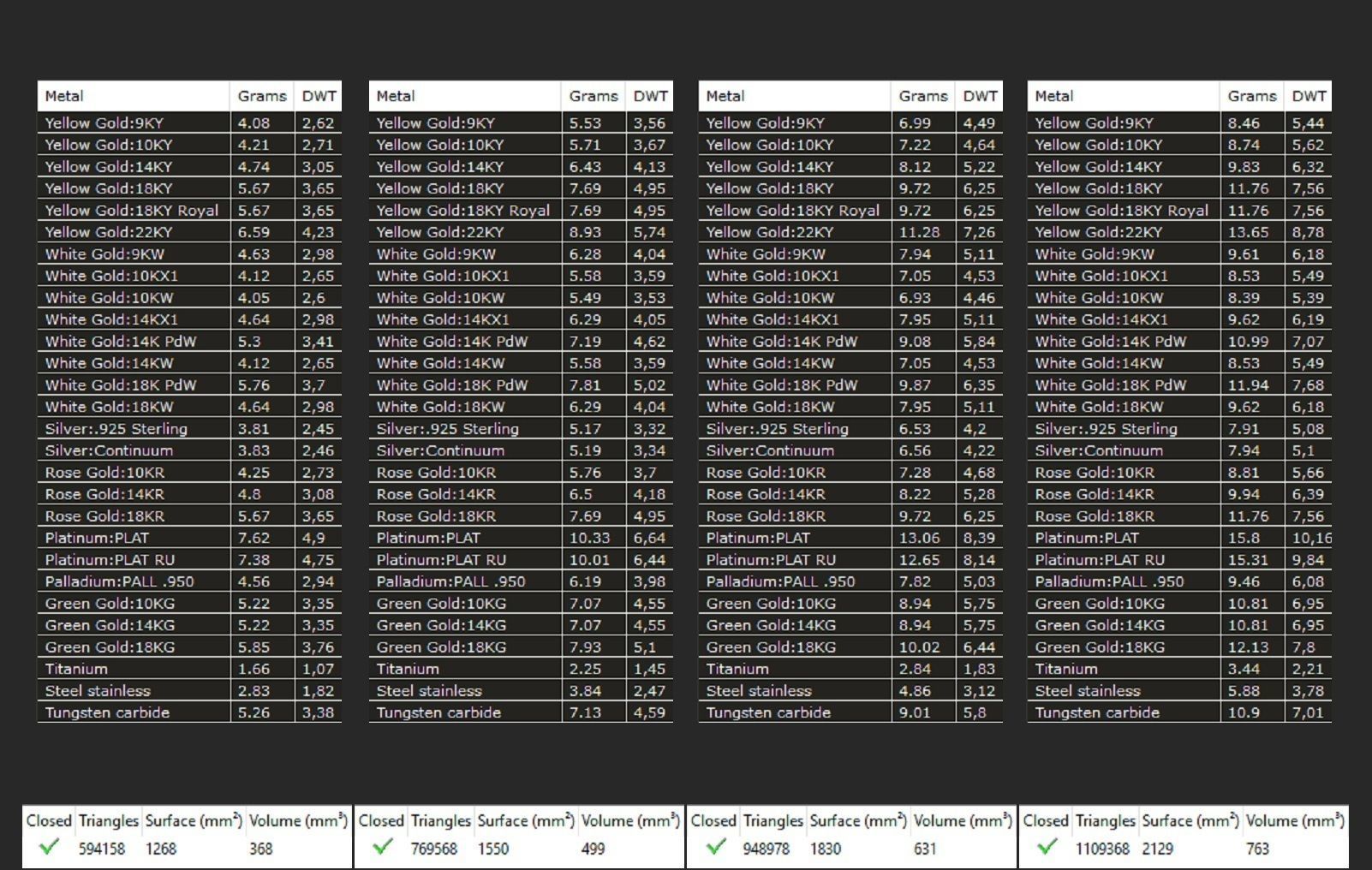
Task: Select White Gold:9KW row weighing 6.28 grams
Action: (521, 253)
